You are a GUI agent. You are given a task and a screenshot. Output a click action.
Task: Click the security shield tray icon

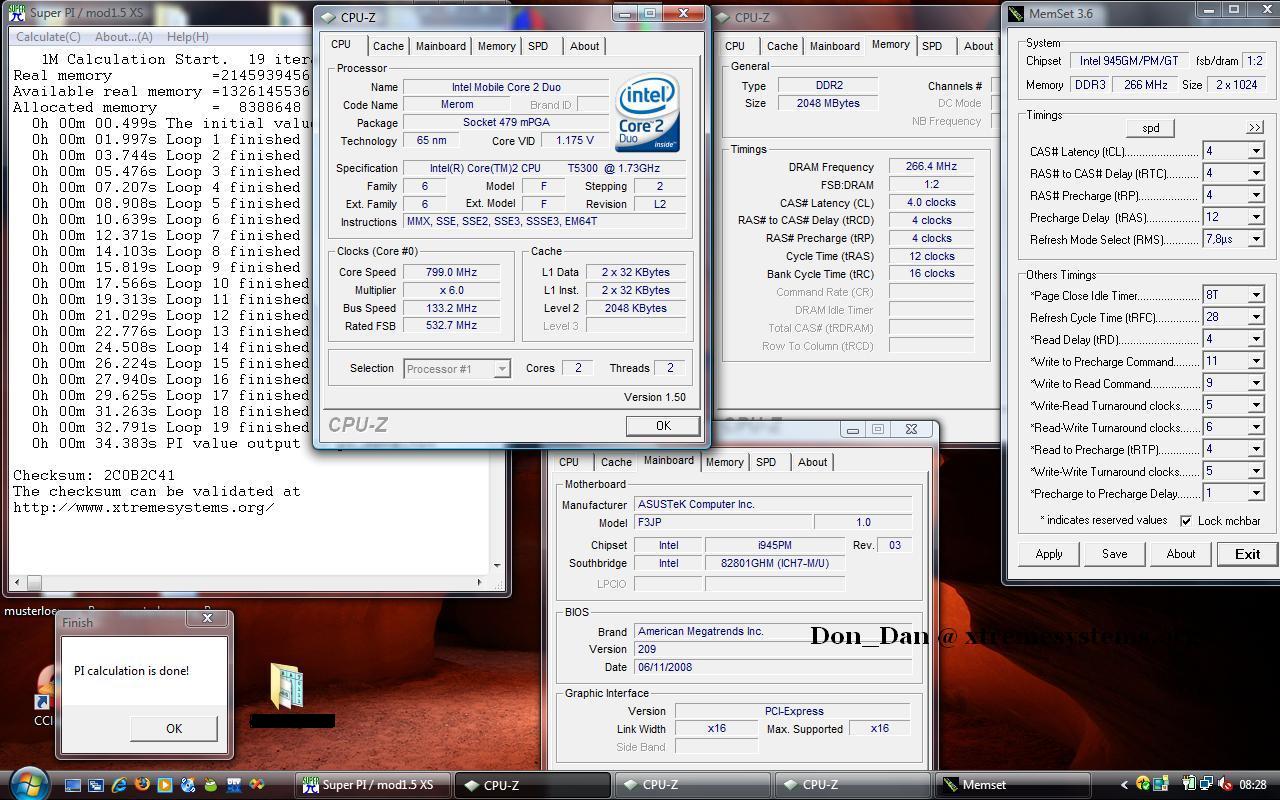click(1143, 785)
